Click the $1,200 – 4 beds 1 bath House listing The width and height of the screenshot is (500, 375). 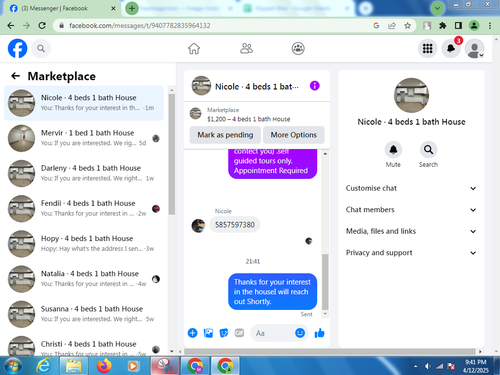coord(248,119)
